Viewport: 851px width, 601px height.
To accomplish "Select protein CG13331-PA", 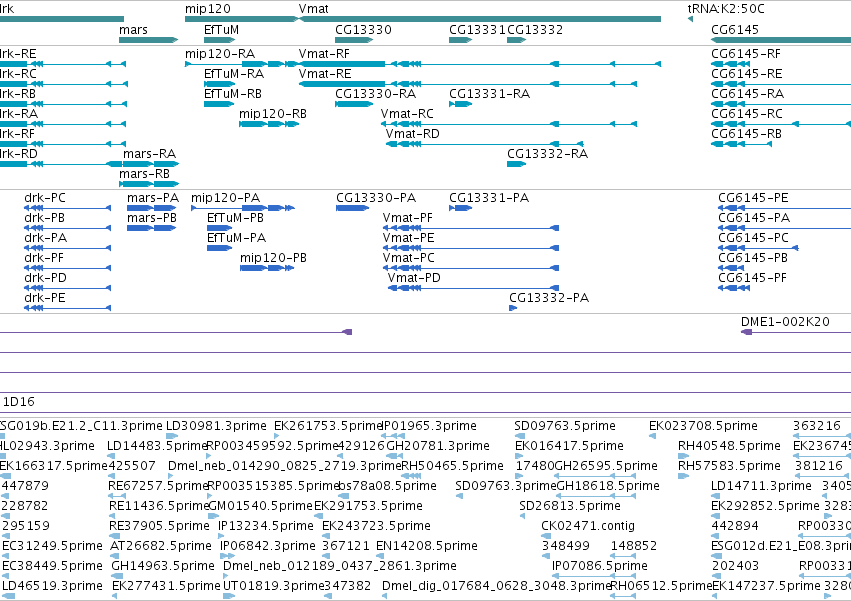I will pyautogui.click(x=460, y=208).
